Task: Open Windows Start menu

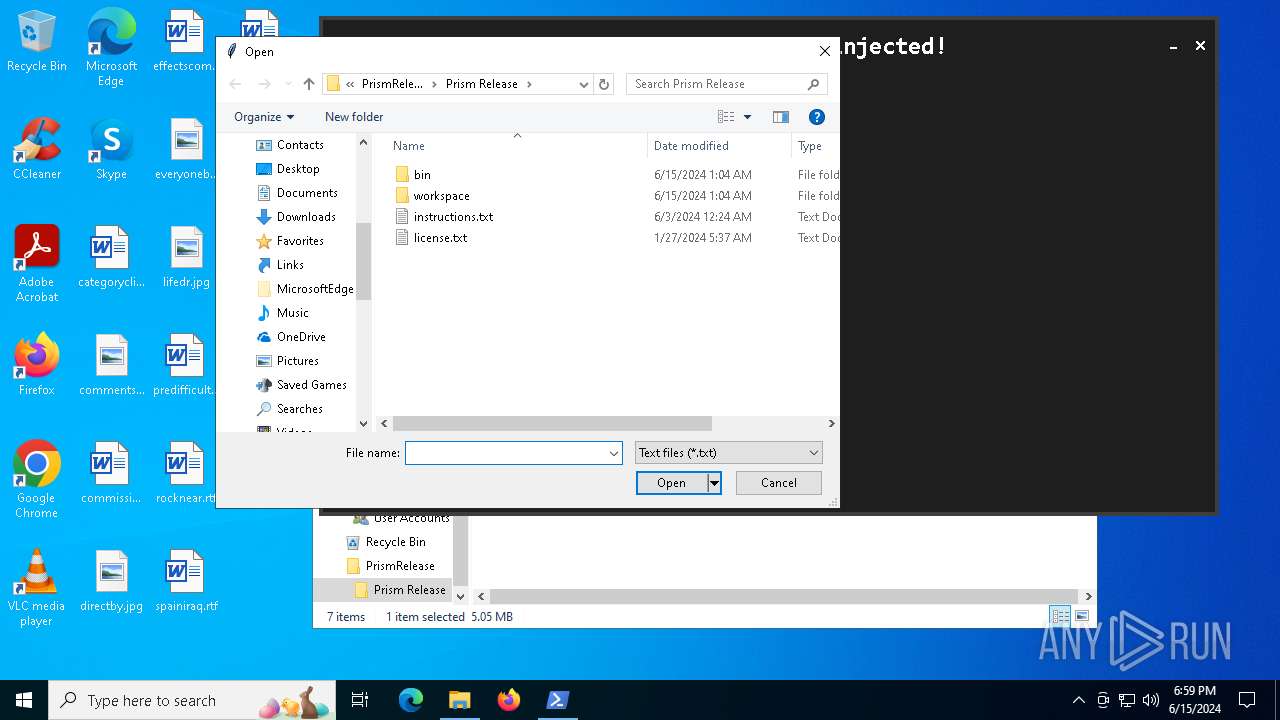Action: (24, 700)
